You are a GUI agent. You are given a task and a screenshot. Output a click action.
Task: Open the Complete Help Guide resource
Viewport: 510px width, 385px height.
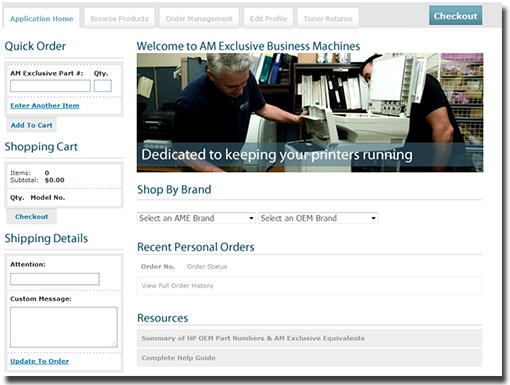coord(309,358)
